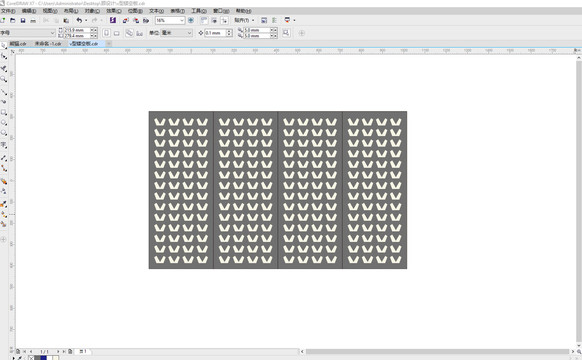
Task: Select the Polygon tool
Action: (4, 132)
